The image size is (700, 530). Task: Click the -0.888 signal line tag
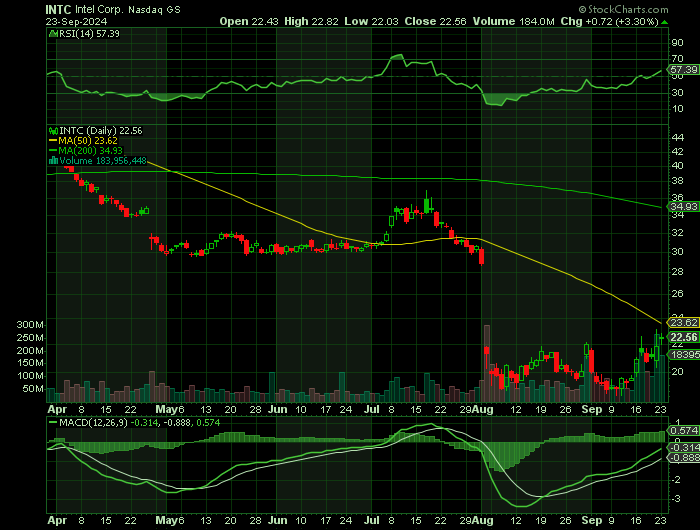click(x=683, y=458)
